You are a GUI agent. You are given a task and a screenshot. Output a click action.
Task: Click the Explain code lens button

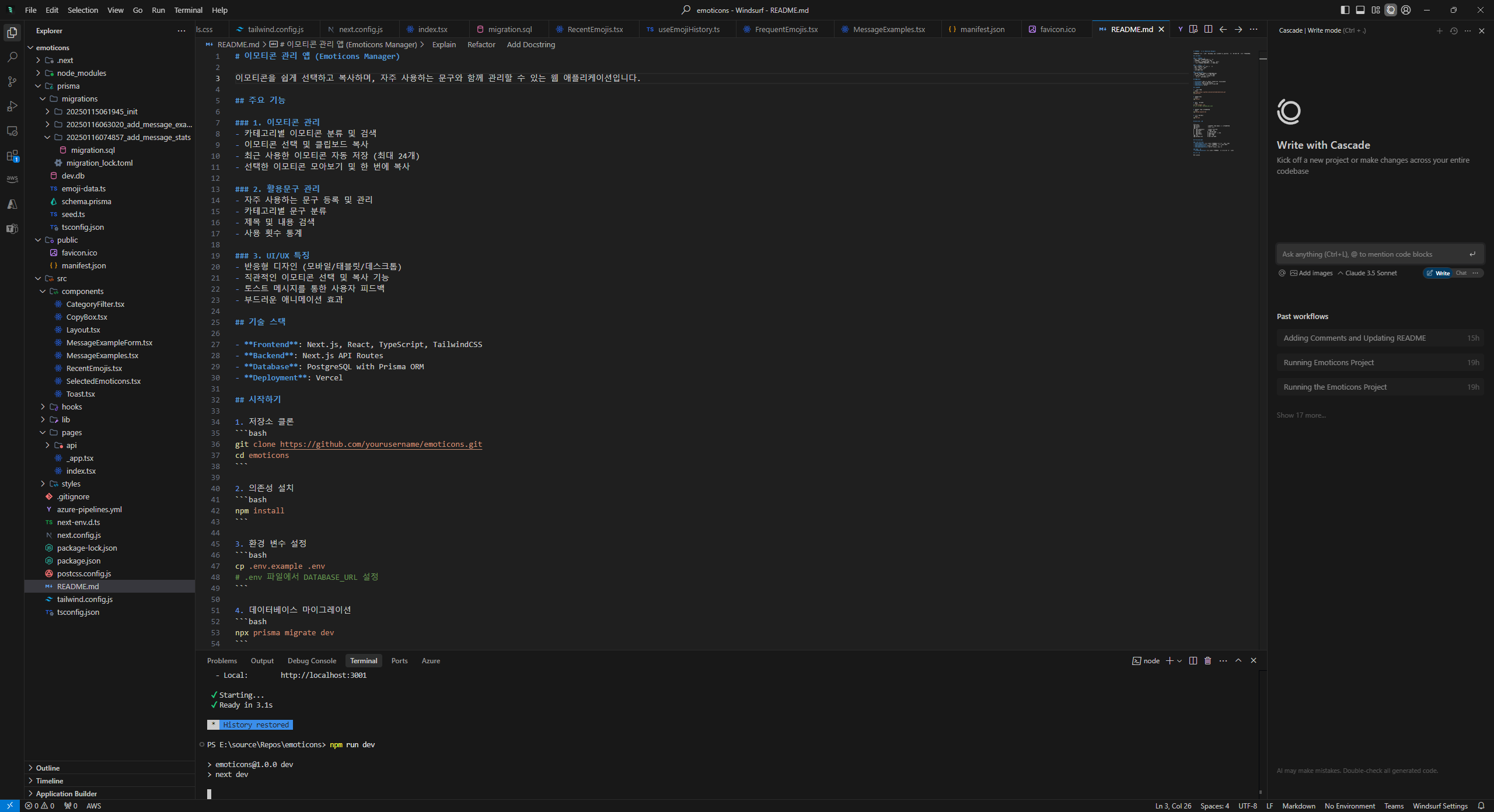coord(444,44)
